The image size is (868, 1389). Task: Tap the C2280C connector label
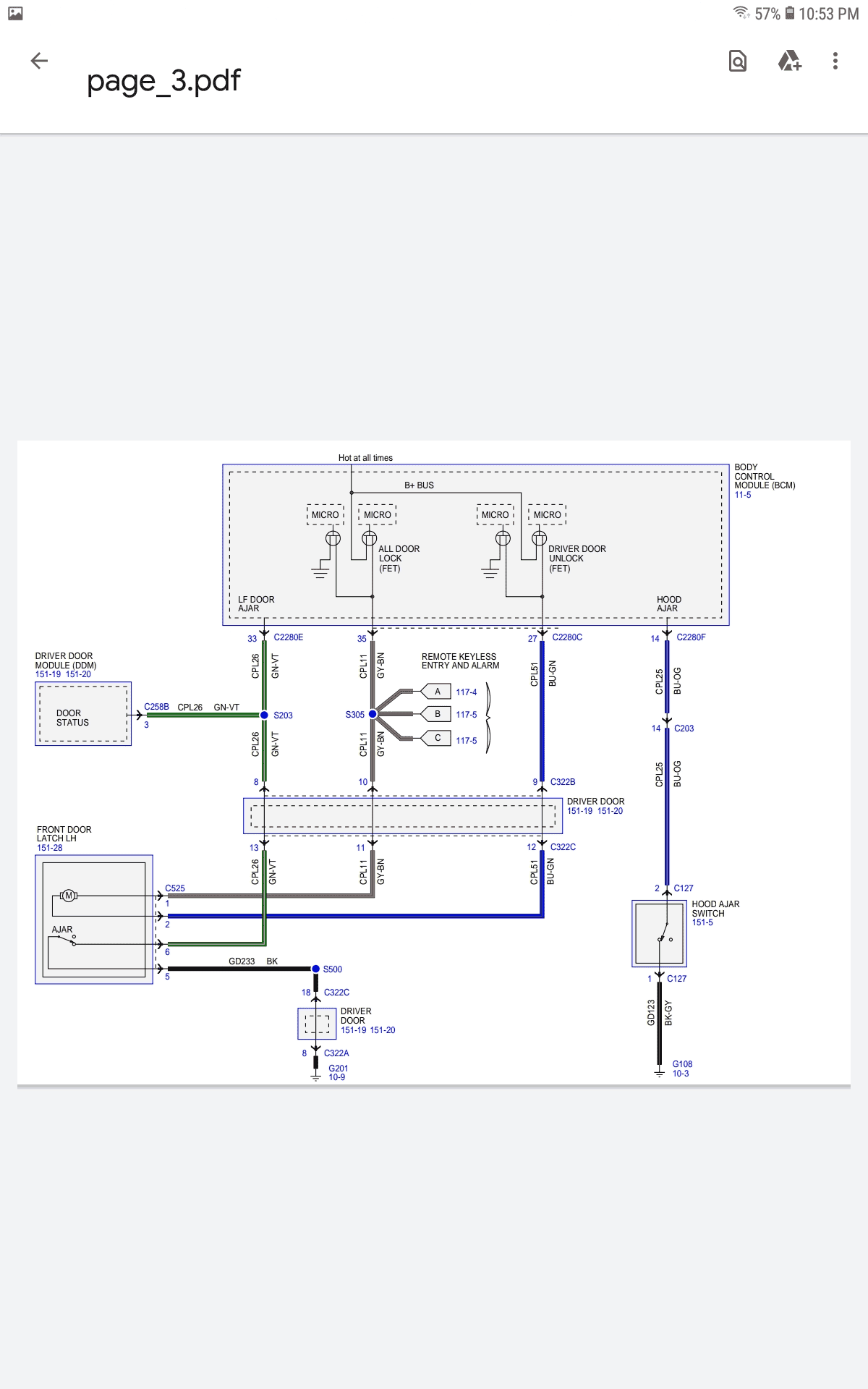(x=567, y=637)
